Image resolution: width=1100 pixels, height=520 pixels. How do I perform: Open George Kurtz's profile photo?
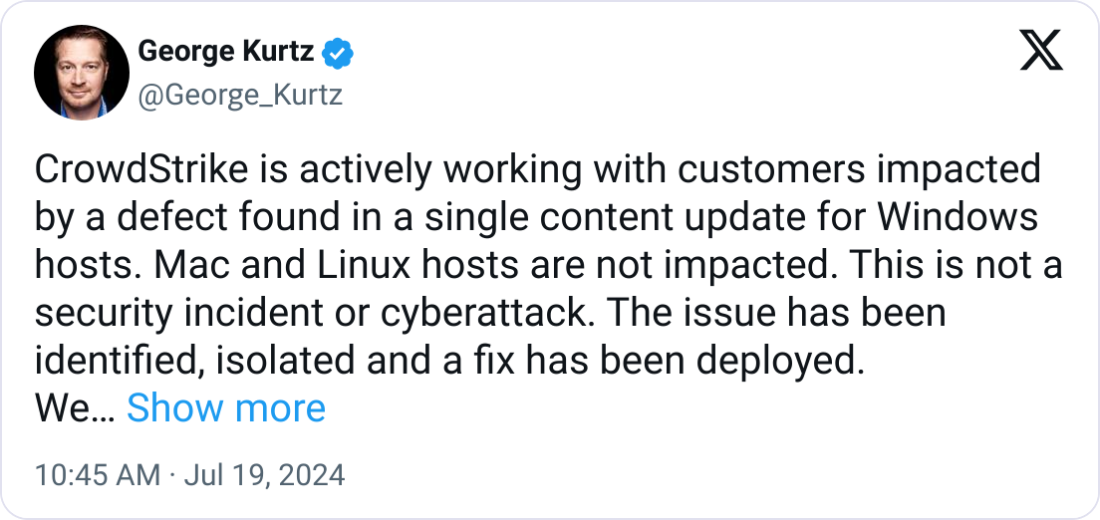[x=81, y=72]
